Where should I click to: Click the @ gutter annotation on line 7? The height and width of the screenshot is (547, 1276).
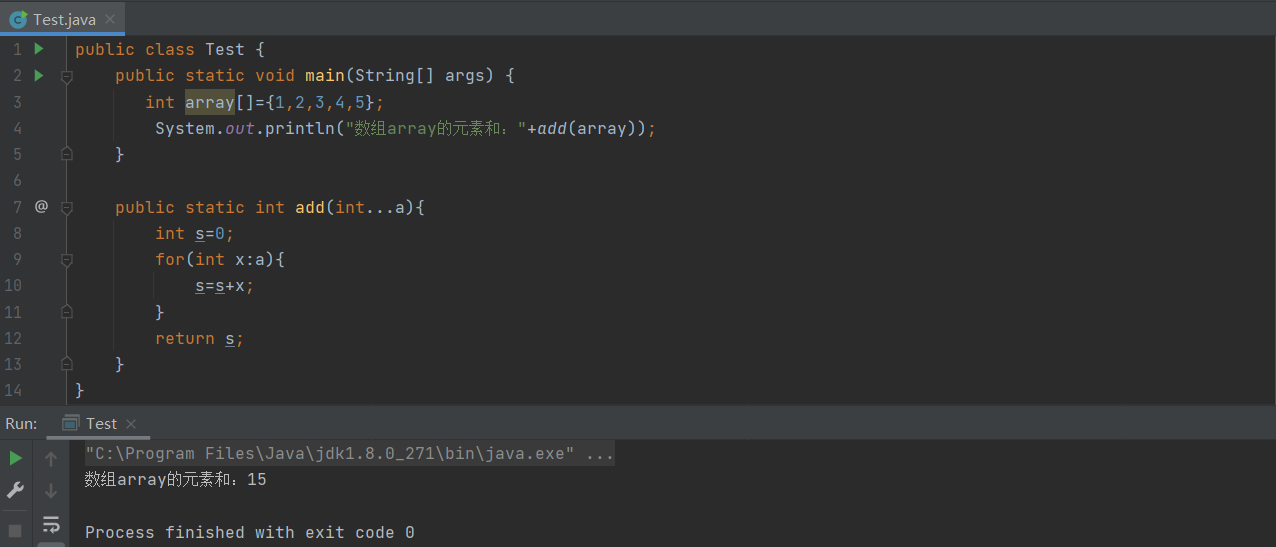point(41,206)
